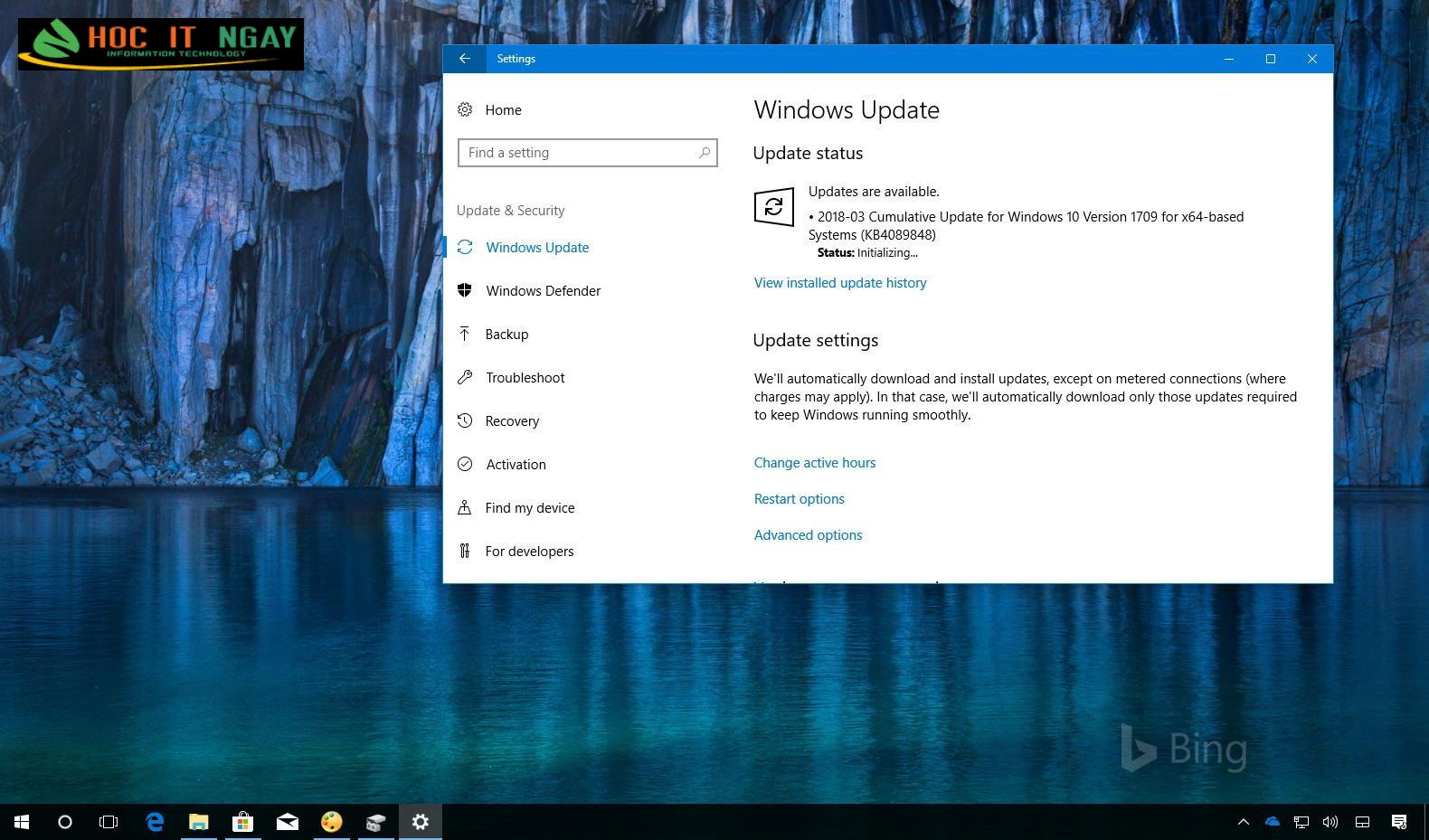
Task: Click the Recovery history clock icon
Action: 465,420
